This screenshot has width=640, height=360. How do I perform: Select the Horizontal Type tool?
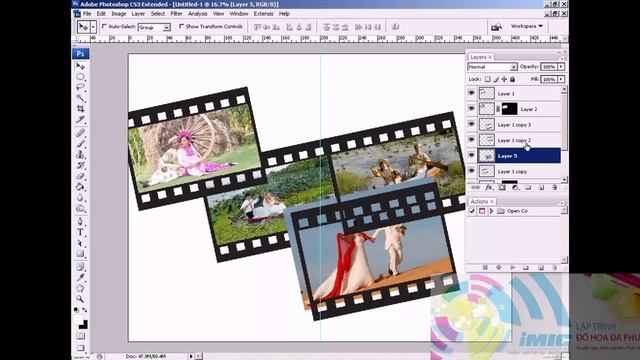point(80,232)
